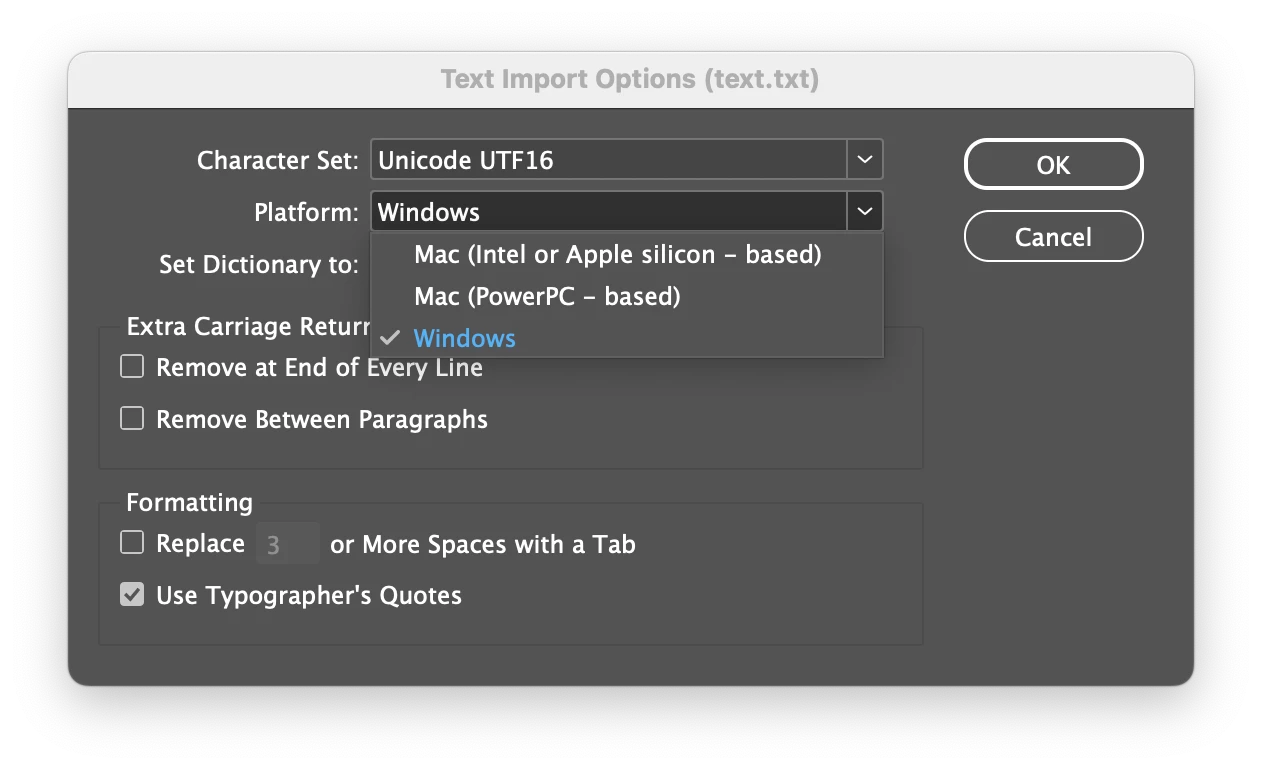Viewport: 1262px width, 770px height.
Task: Select Mac (PowerPC - based) from the list
Action: [547, 297]
